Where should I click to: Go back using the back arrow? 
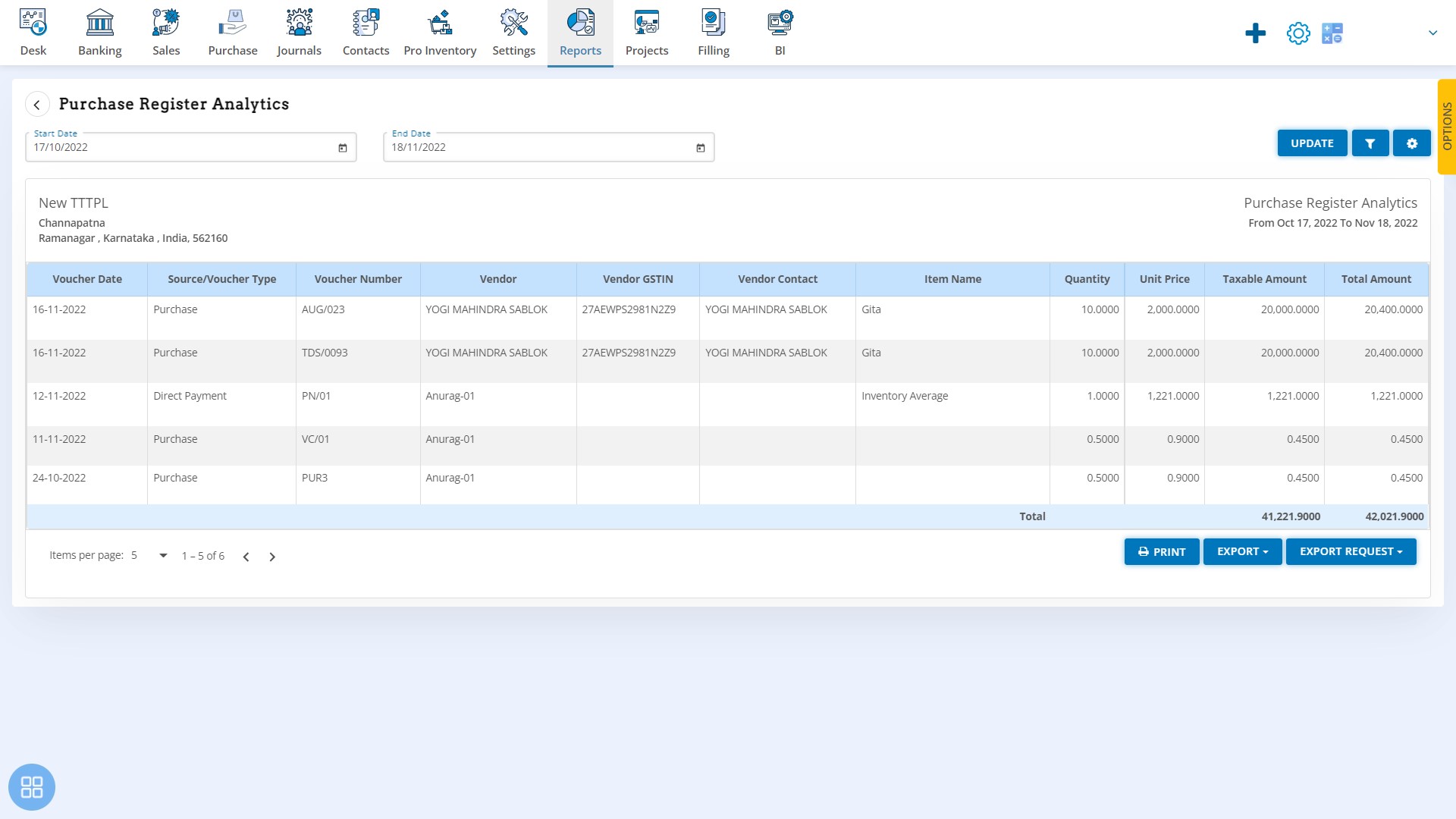(x=37, y=105)
